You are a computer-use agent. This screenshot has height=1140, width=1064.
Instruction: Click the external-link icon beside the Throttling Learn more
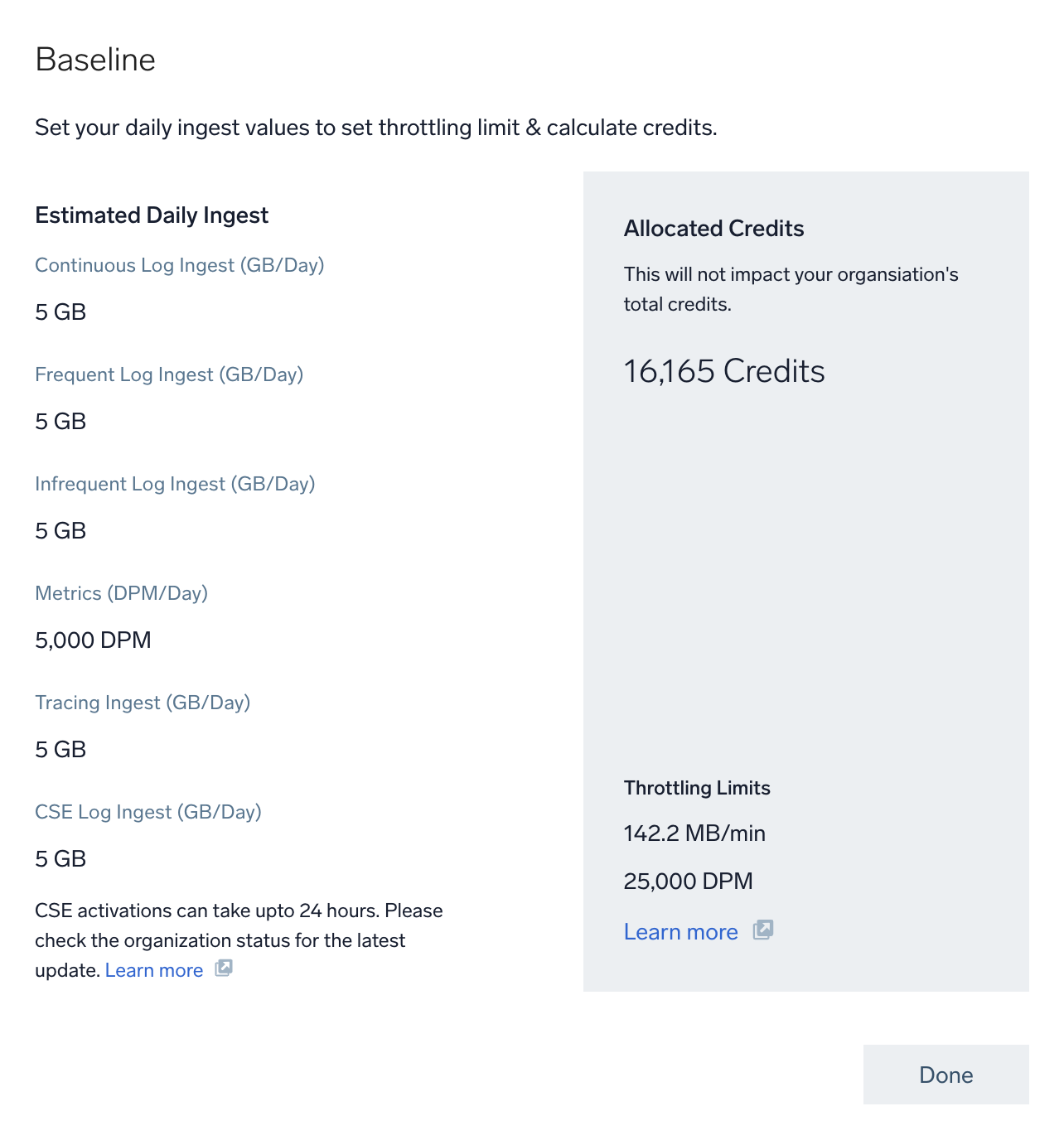point(763,930)
